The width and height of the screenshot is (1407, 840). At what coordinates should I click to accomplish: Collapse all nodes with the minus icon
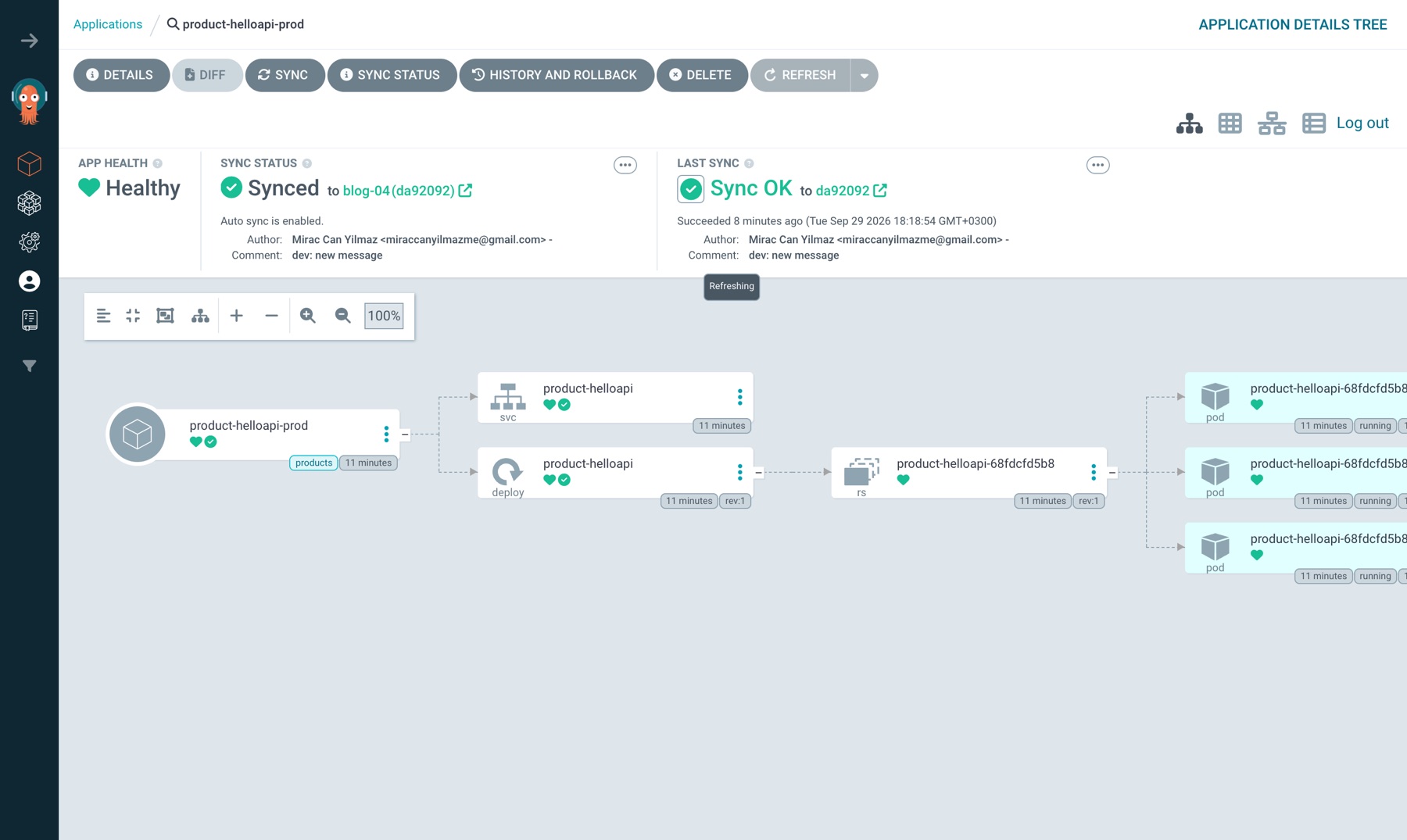pos(271,316)
